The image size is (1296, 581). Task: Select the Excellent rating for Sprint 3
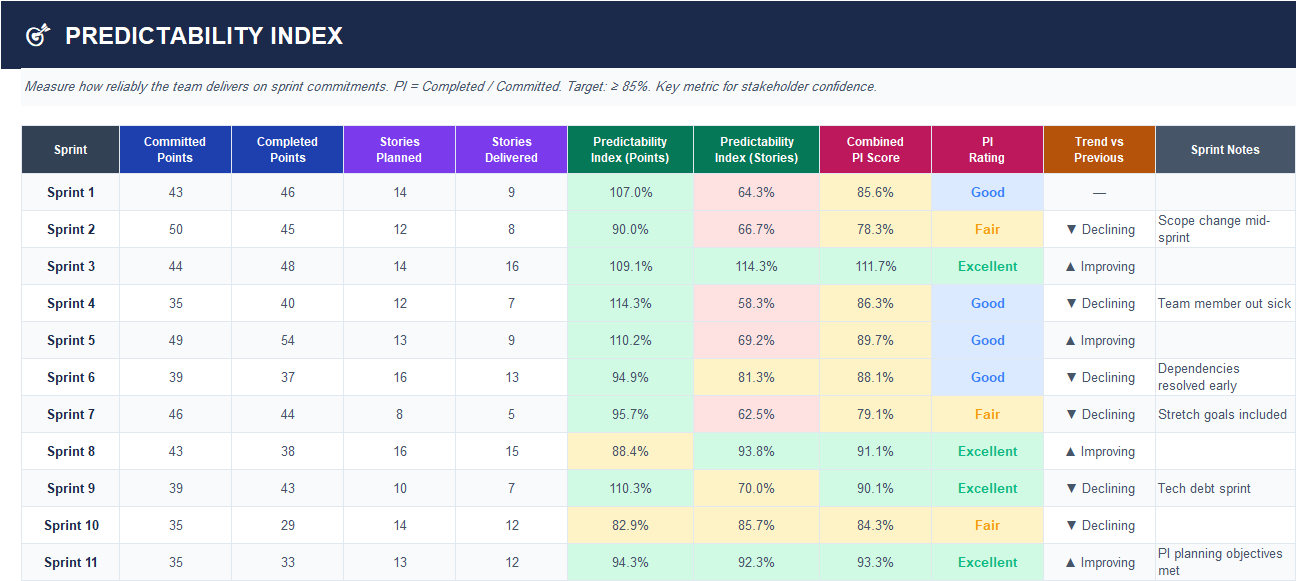(x=987, y=266)
